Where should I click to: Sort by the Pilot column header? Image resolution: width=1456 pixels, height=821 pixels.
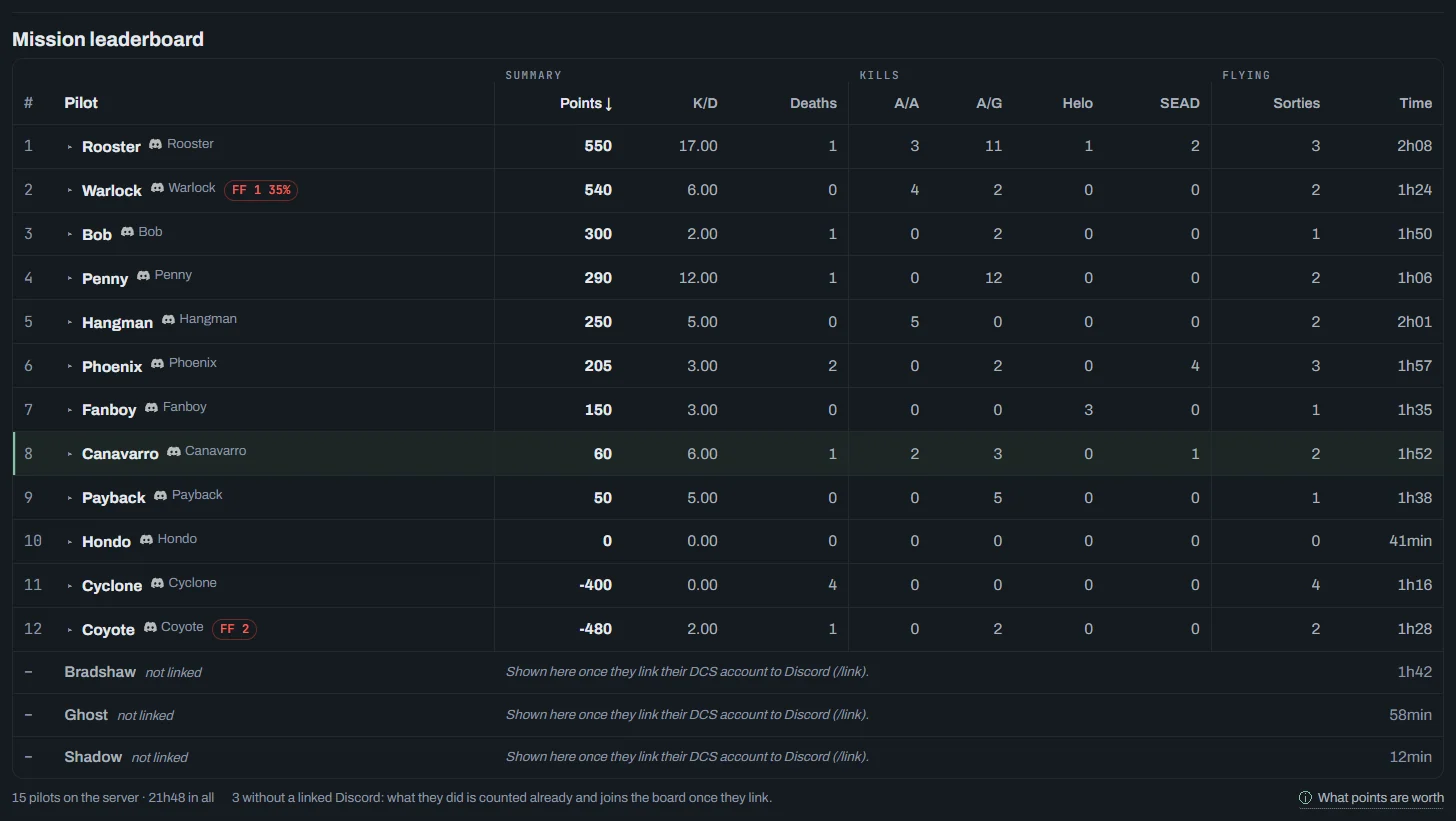coord(81,103)
